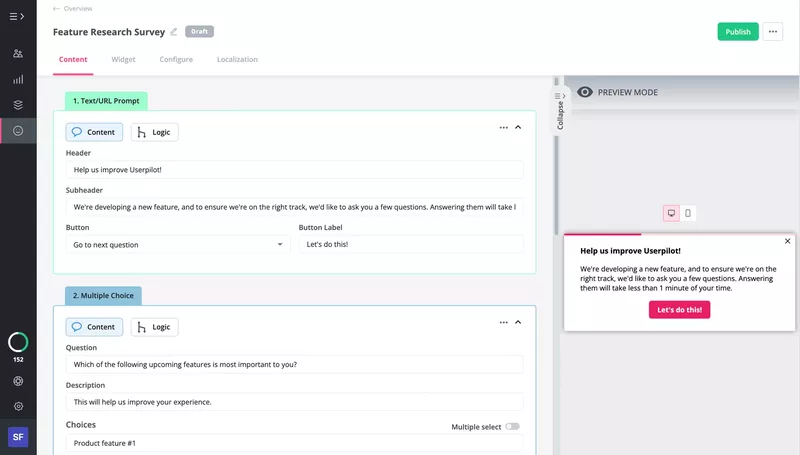This screenshot has width=800, height=455.
Task: Select the smiley face survey icon in sidebar
Action: [x=18, y=130]
